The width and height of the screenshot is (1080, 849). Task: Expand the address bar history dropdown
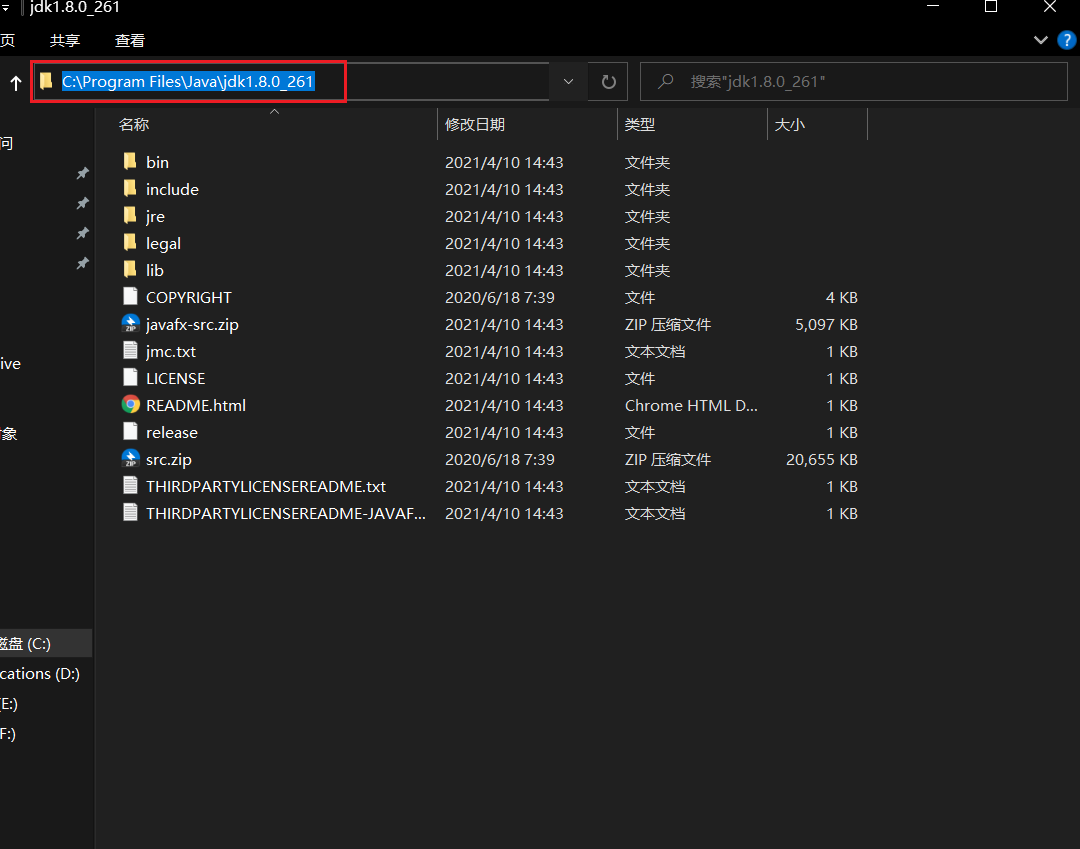[568, 82]
